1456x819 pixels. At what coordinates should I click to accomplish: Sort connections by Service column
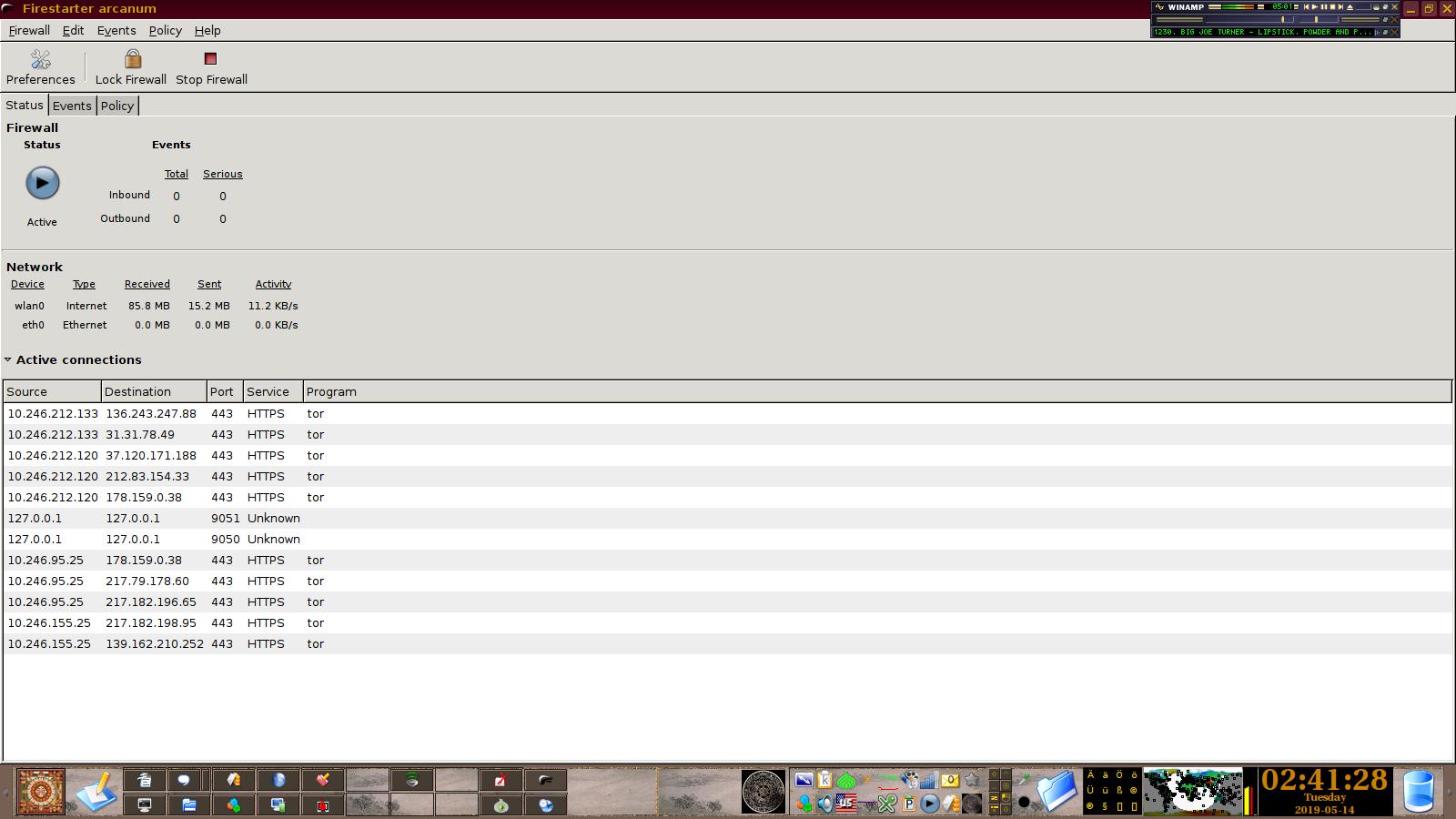[273, 391]
